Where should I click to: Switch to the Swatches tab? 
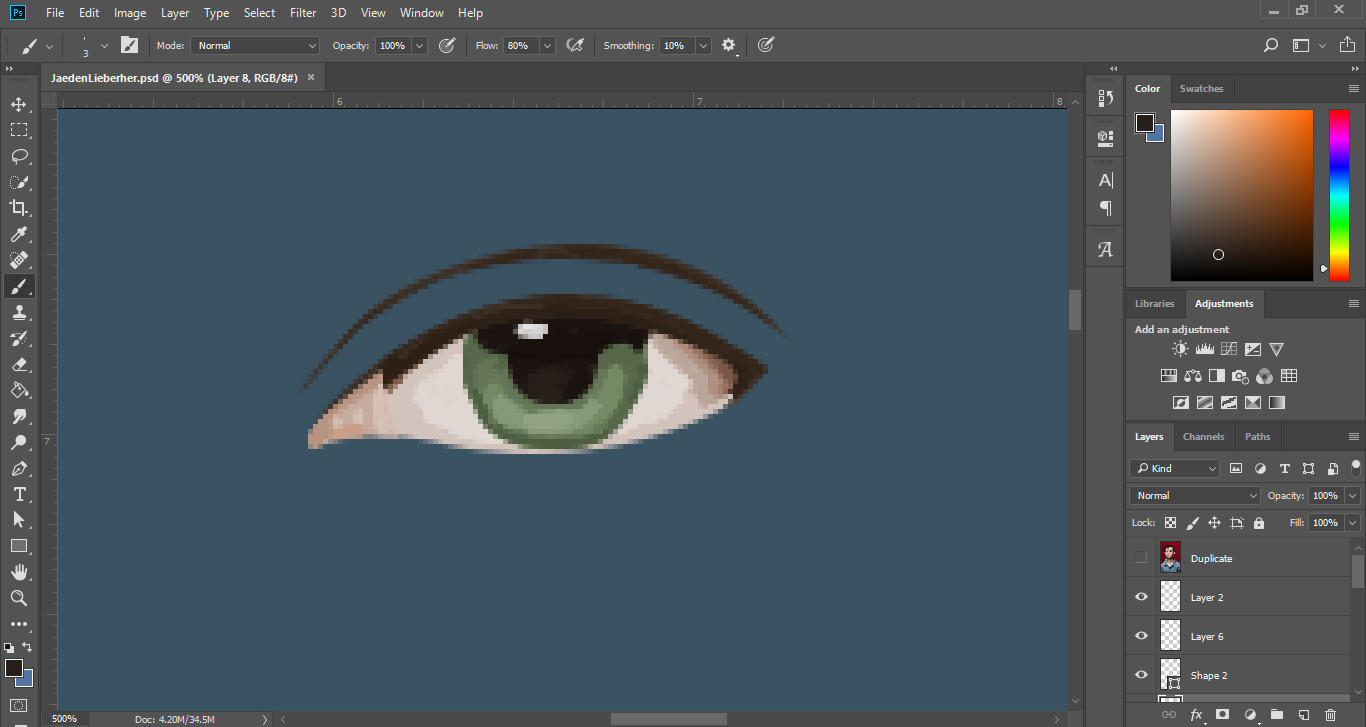click(x=1201, y=88)
